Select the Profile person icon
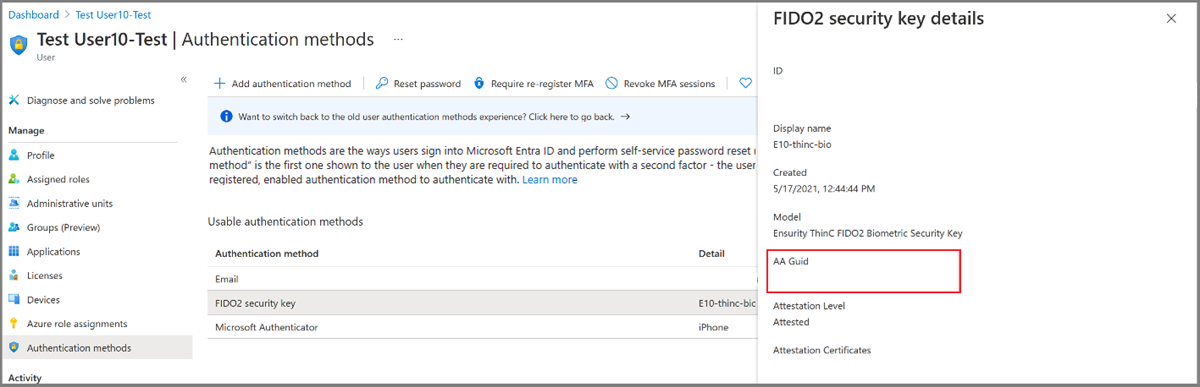The height and width of the screenshot is (387, 1200). pos(14,156)
